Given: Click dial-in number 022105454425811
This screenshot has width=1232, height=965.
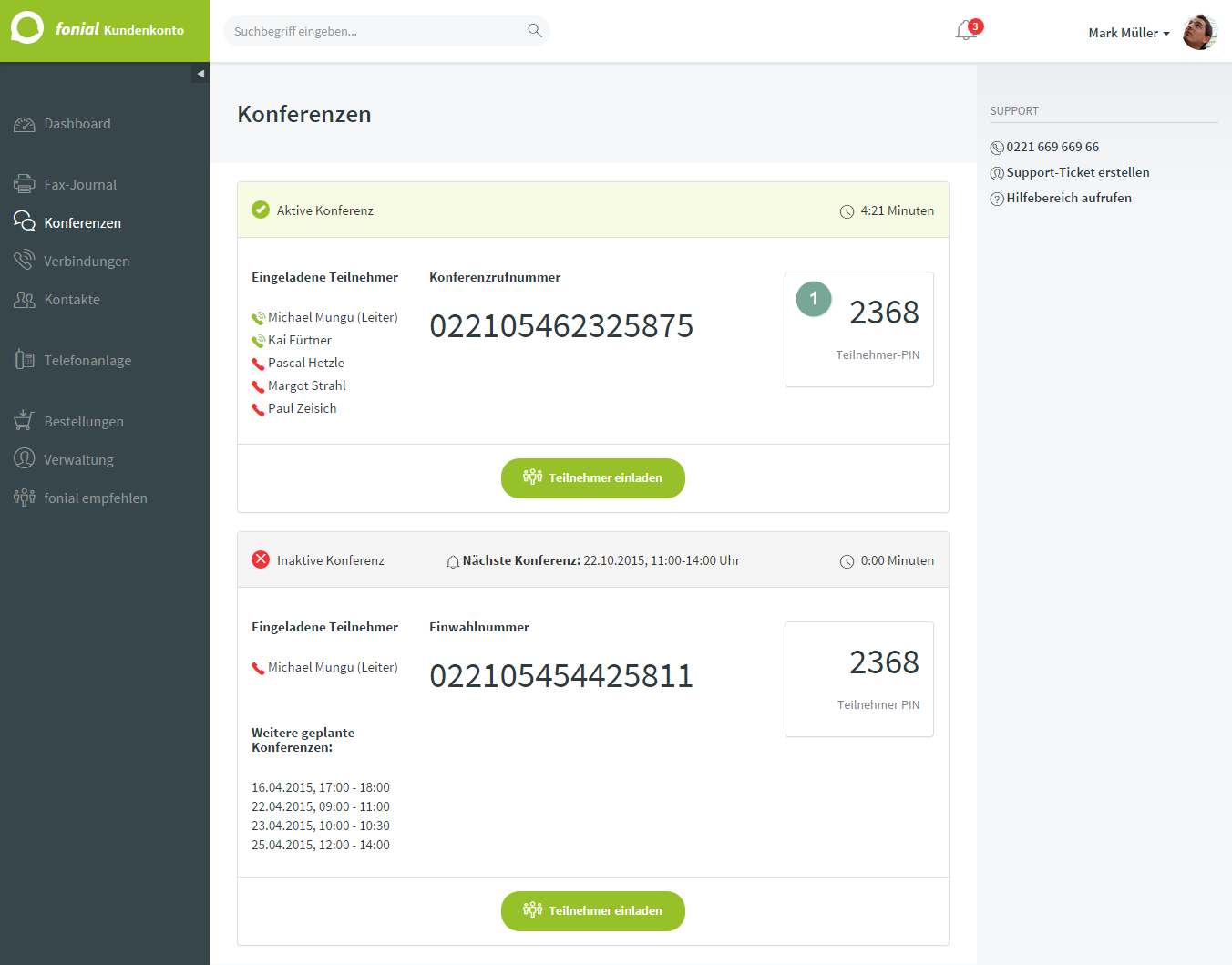Looking at the screenshot, I should click(x=561, y=675).
